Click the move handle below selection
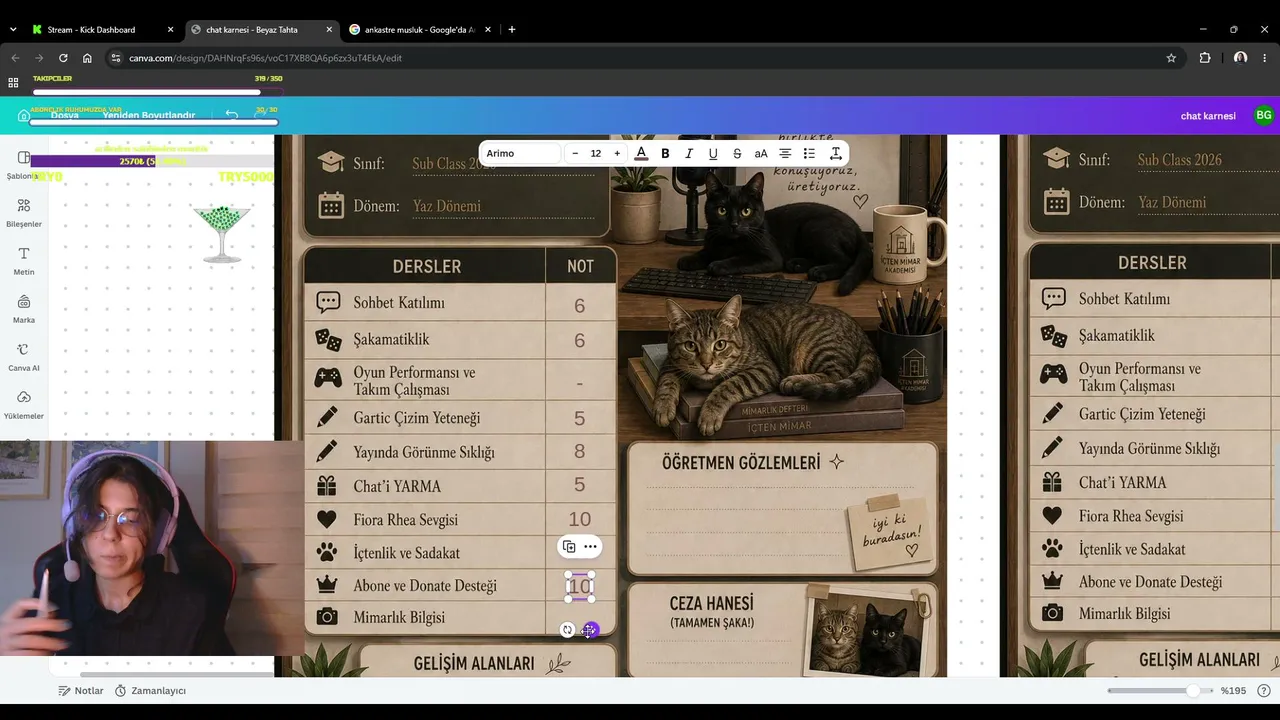The image size is (1280, 720). click(x=590, y=630)
